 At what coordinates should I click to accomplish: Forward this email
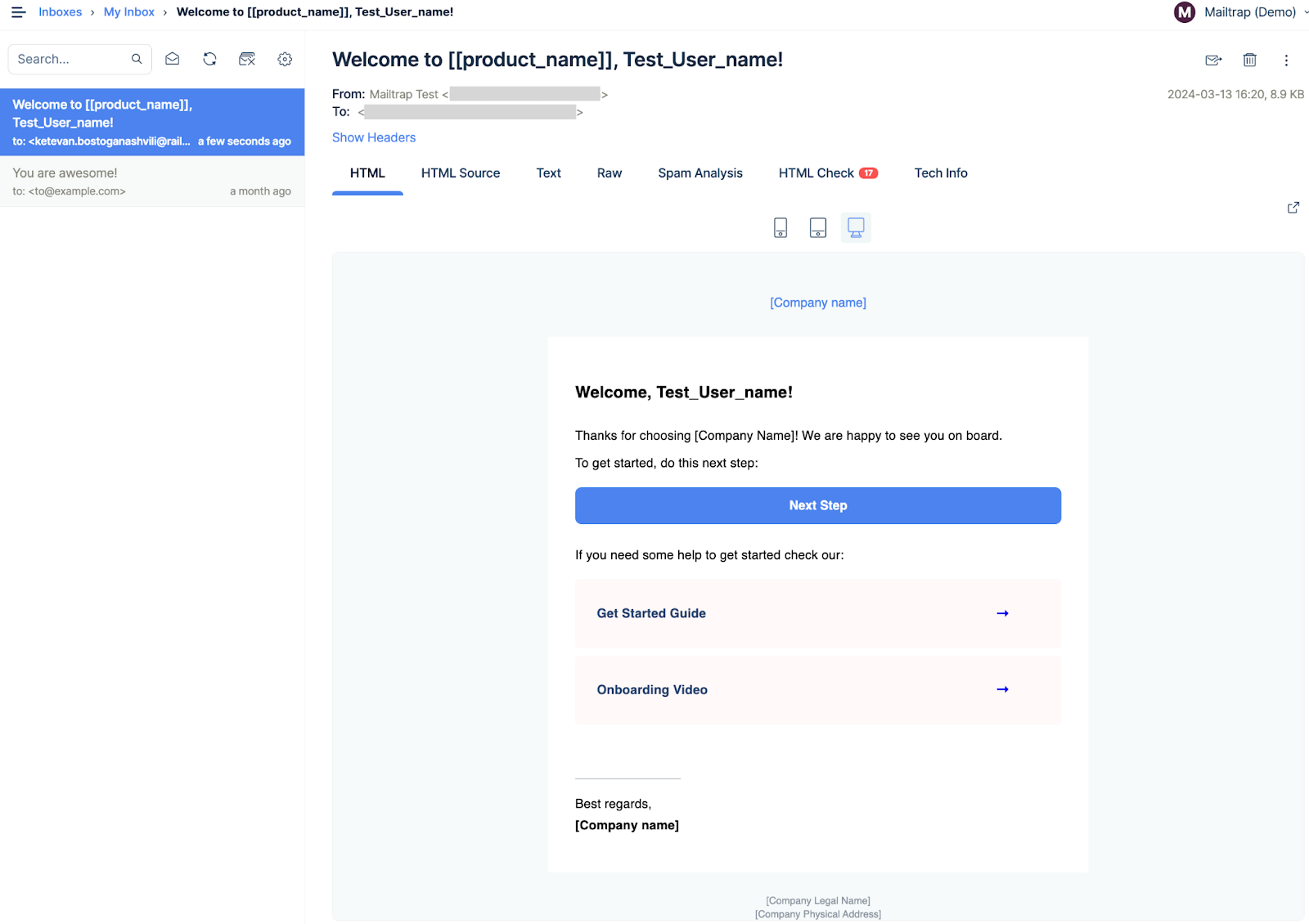click(1212, 60)
